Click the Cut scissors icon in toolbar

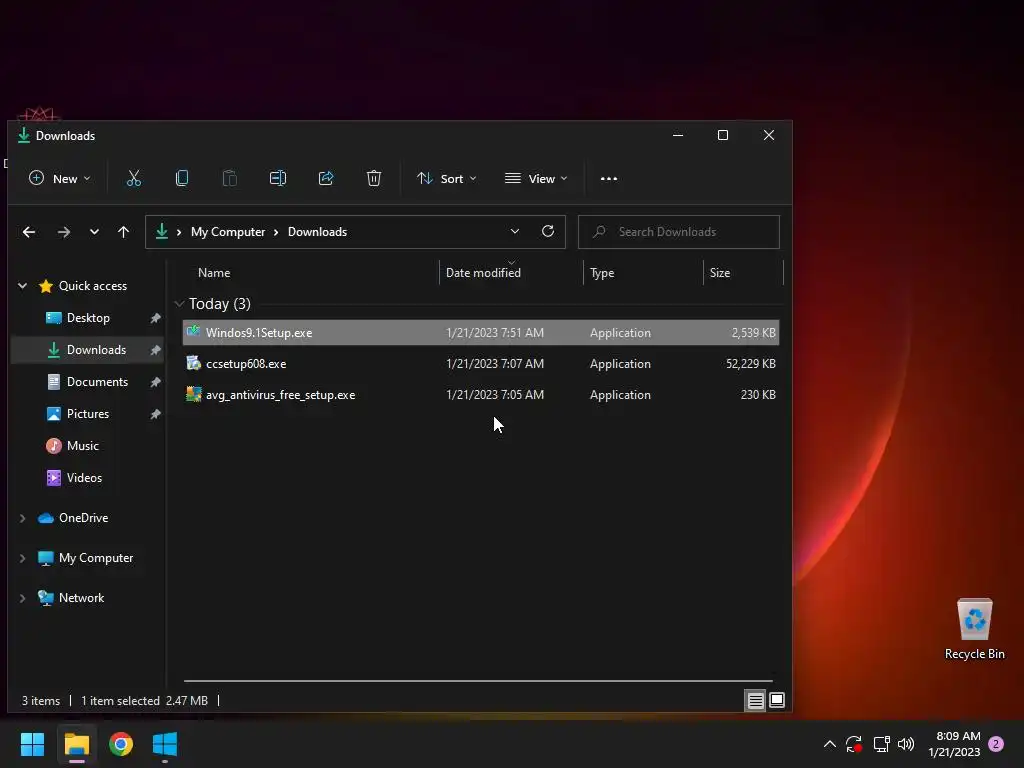134,178
